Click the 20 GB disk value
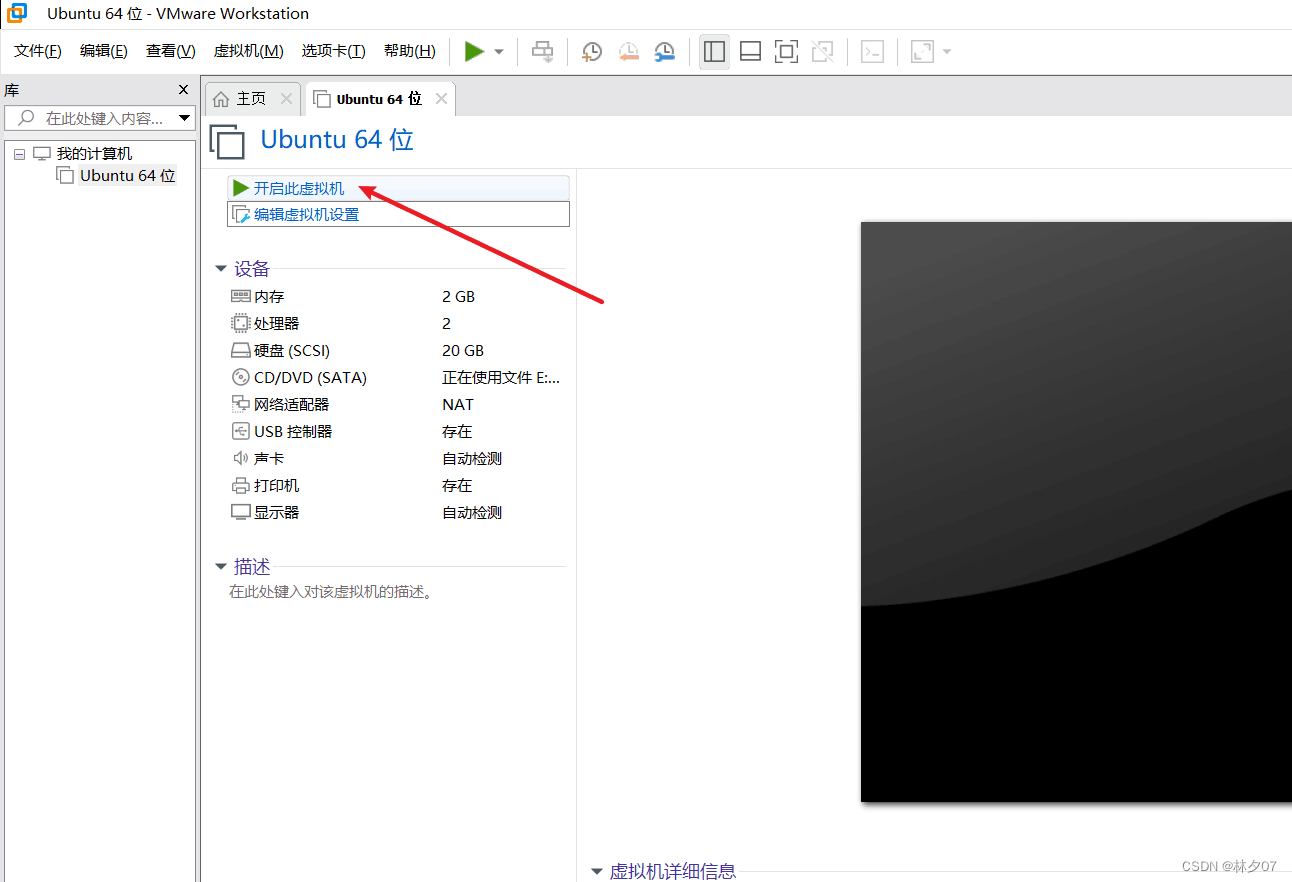The image size is (1292, 882). (x=463, y=351)
